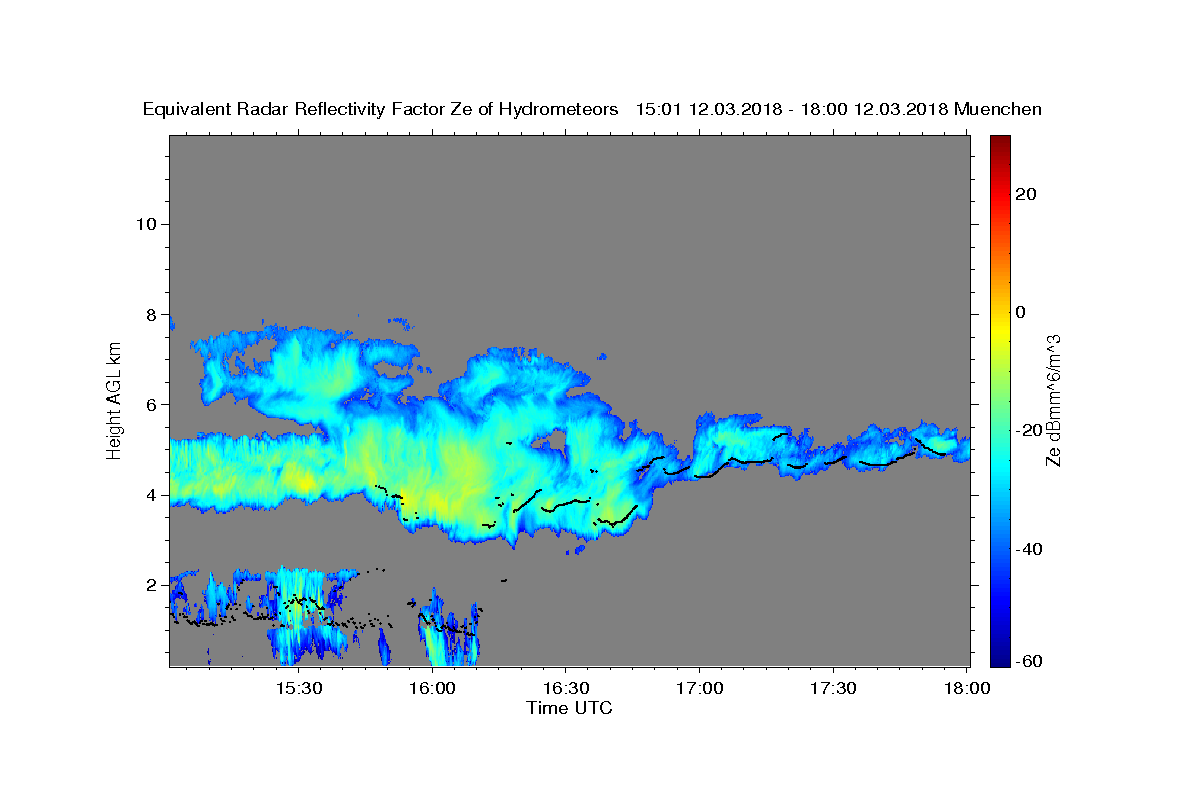Image resolution: width=1200 pixels, height=800 pixels.
Task: Click the height tick label '4'
Action: 151,494
